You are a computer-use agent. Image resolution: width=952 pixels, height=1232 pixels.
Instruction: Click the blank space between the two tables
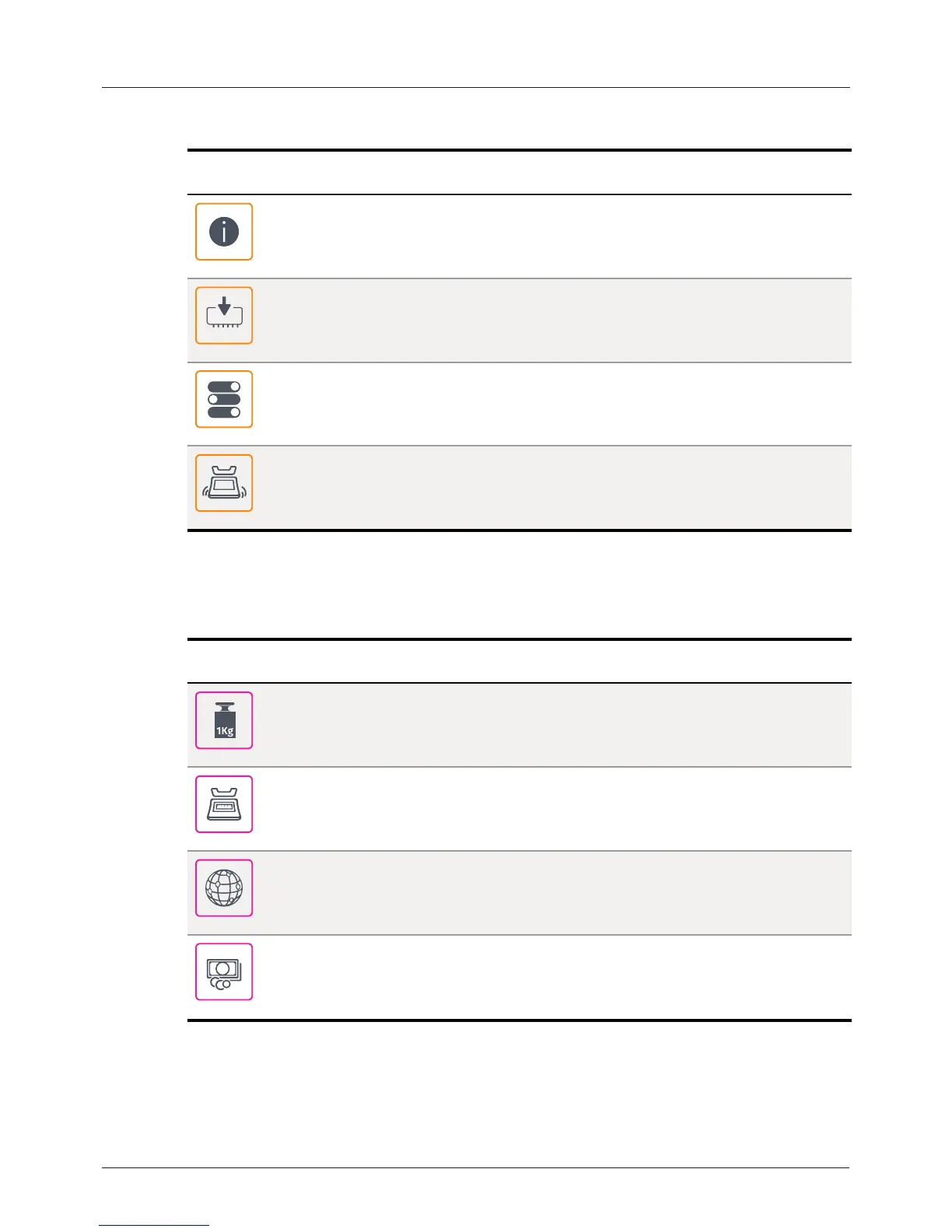(x=520, y=585)
